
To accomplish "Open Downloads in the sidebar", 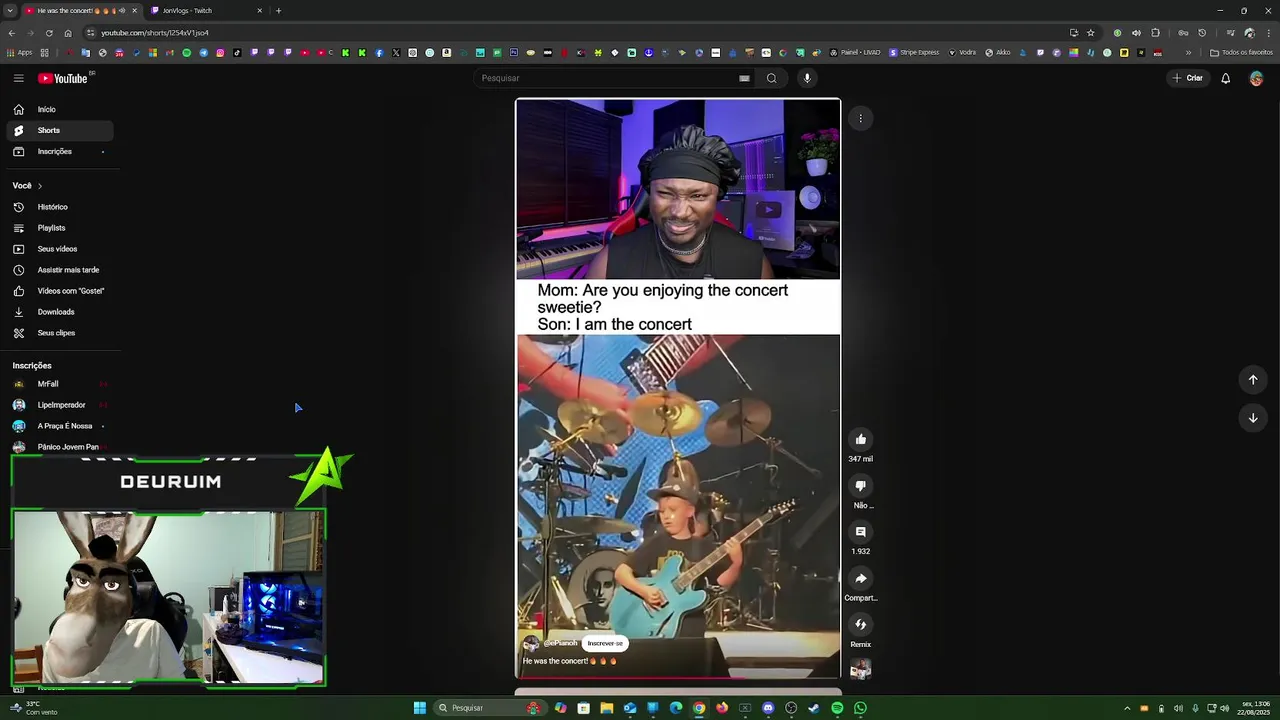I will (x=60, y=312).
